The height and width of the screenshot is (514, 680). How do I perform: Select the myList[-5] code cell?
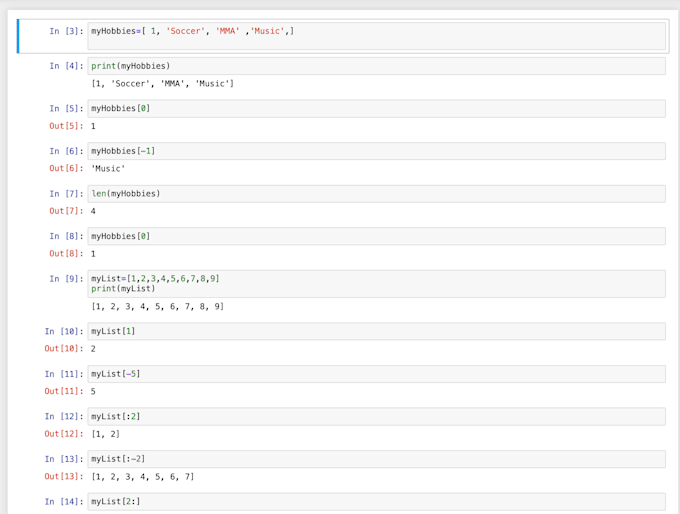376,374
